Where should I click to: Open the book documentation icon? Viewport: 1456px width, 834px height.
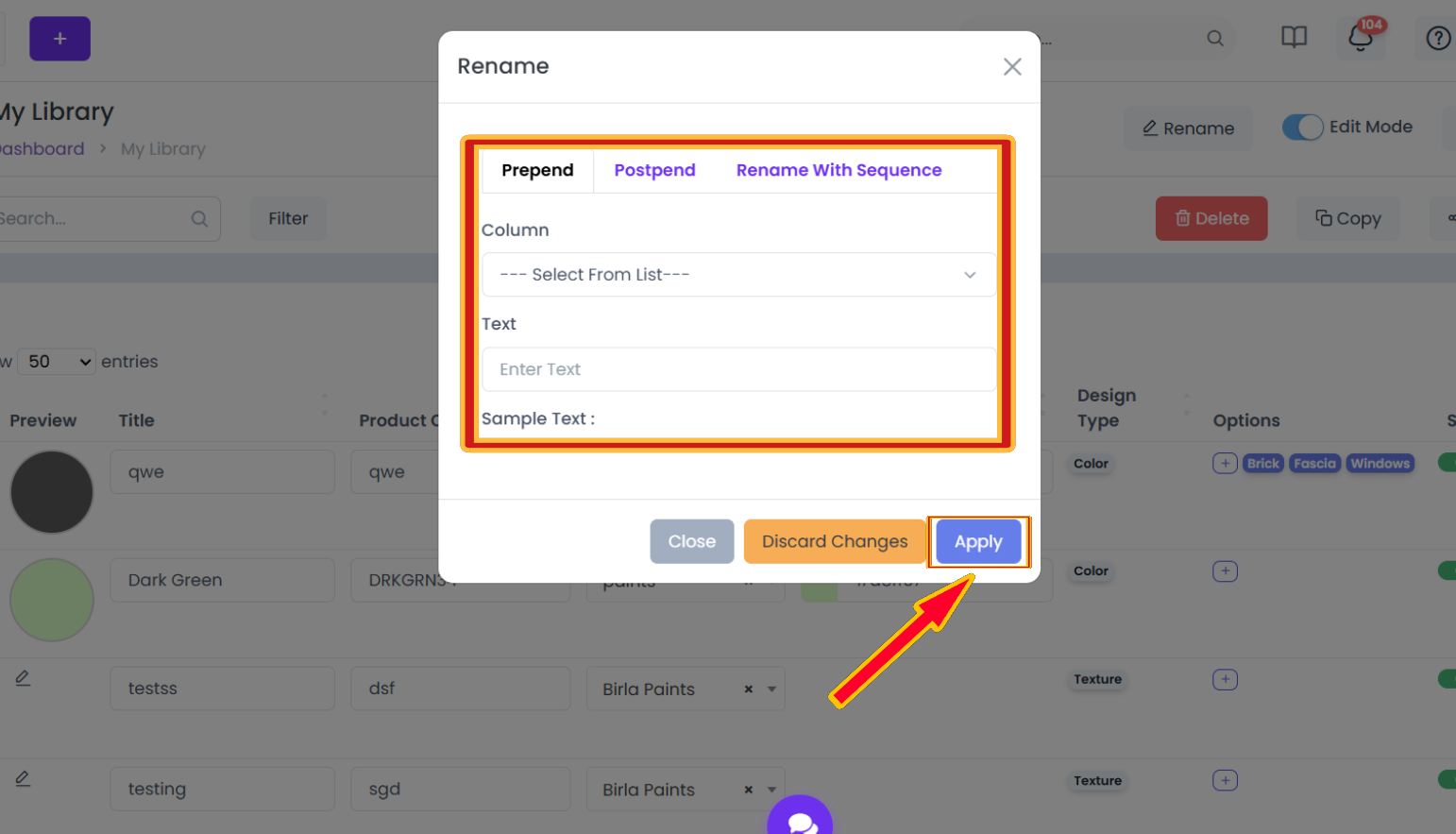coord(1294,37)
